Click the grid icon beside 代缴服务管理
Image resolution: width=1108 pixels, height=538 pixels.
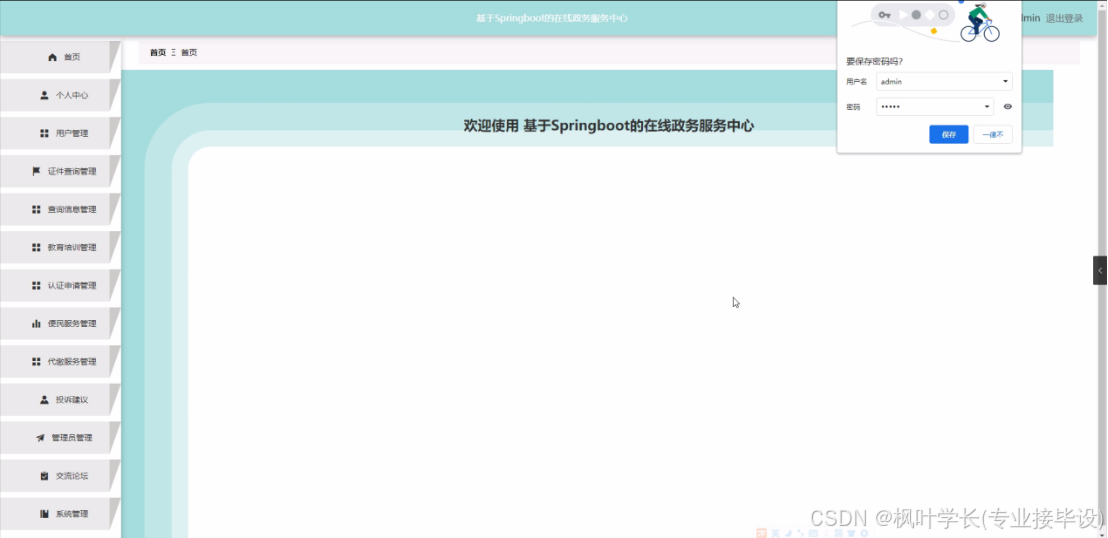point(37,362)
